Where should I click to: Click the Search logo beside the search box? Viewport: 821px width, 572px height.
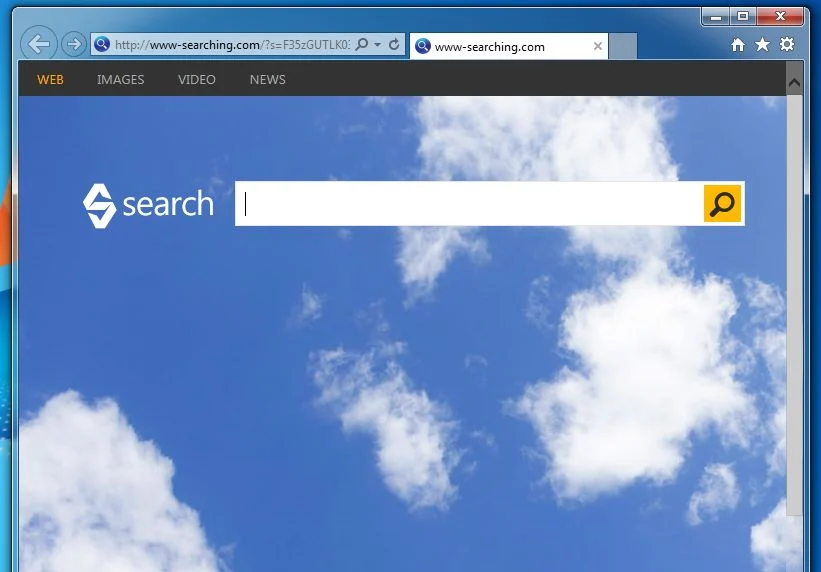click(148, 205)
